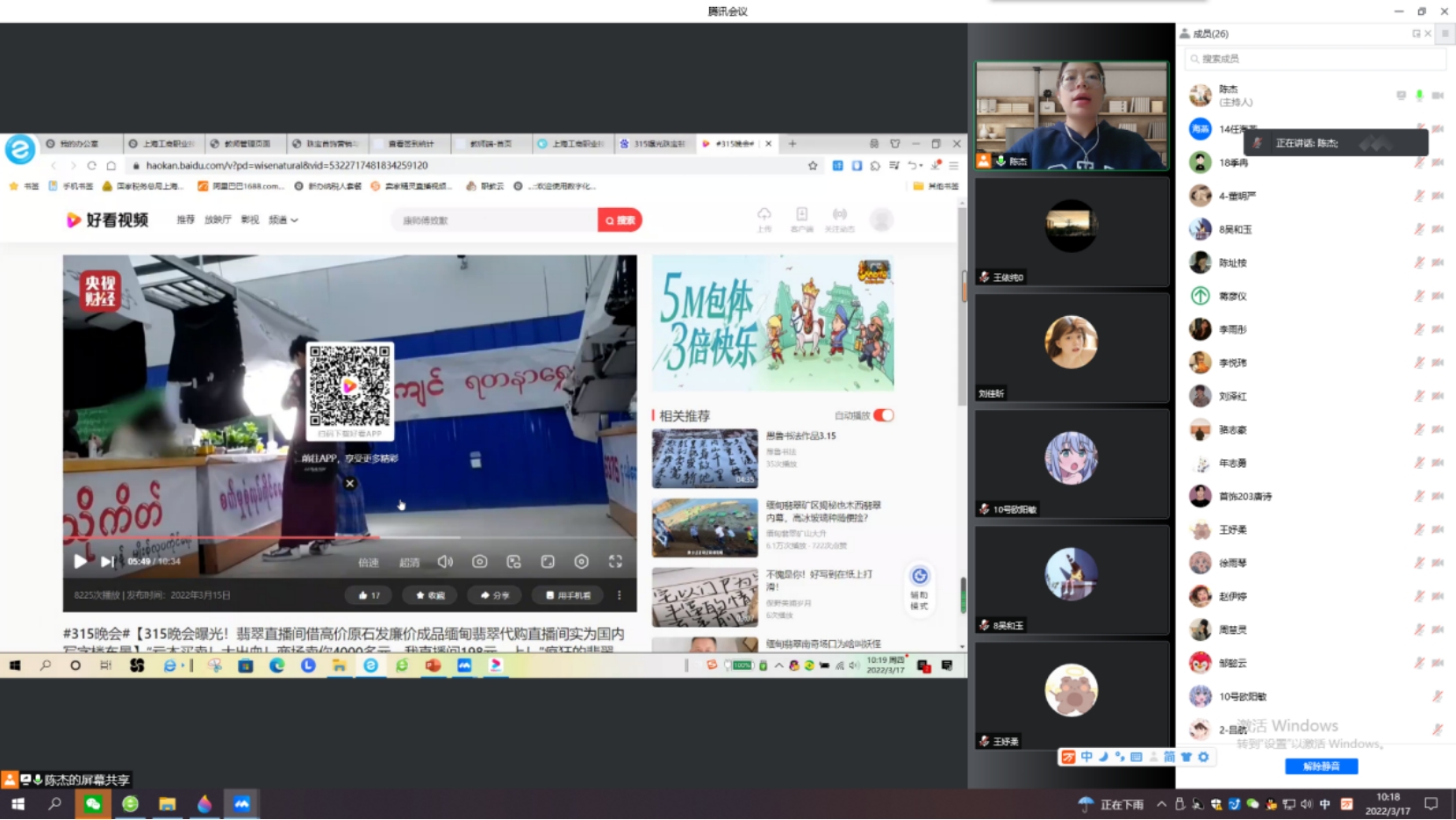Screen dimensions: 1456x820
Task: Select 陈杰 speaker video tile
Action: [x=1072, y=116]
